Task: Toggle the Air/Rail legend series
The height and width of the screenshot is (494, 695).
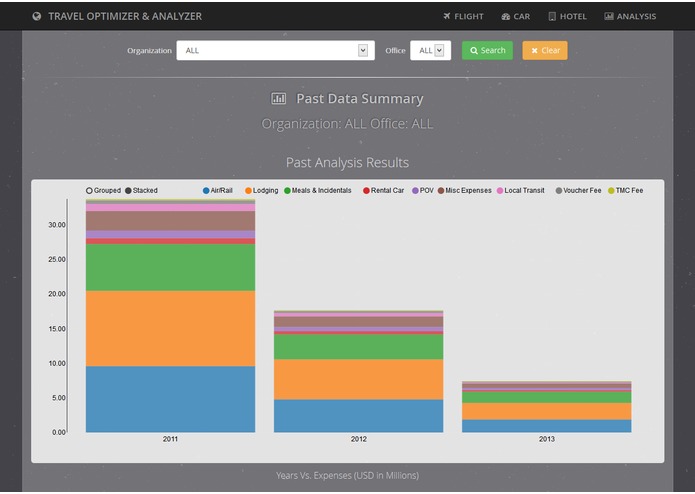Action: pos(218,191)
